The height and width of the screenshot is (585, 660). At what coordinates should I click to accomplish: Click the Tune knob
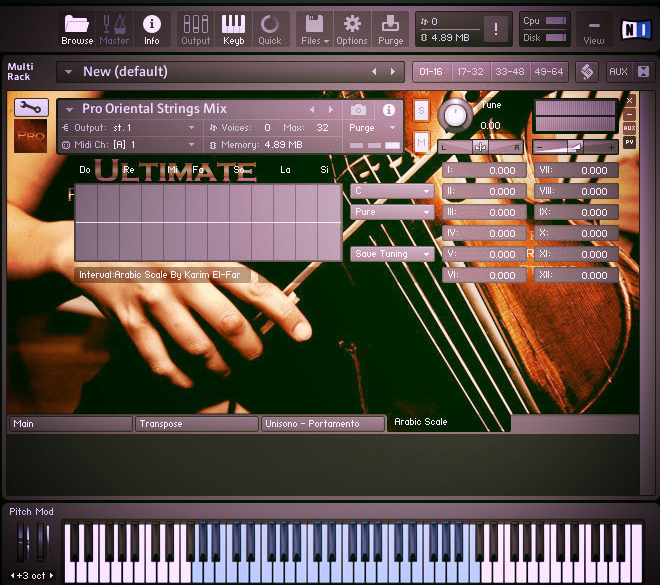coord(455,114)
